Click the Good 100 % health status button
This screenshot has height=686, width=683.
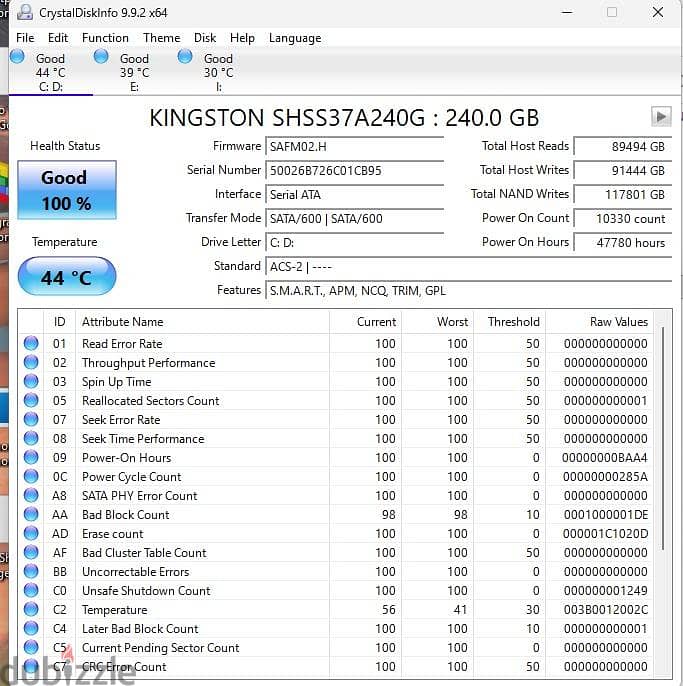click(x=67, y=190)
